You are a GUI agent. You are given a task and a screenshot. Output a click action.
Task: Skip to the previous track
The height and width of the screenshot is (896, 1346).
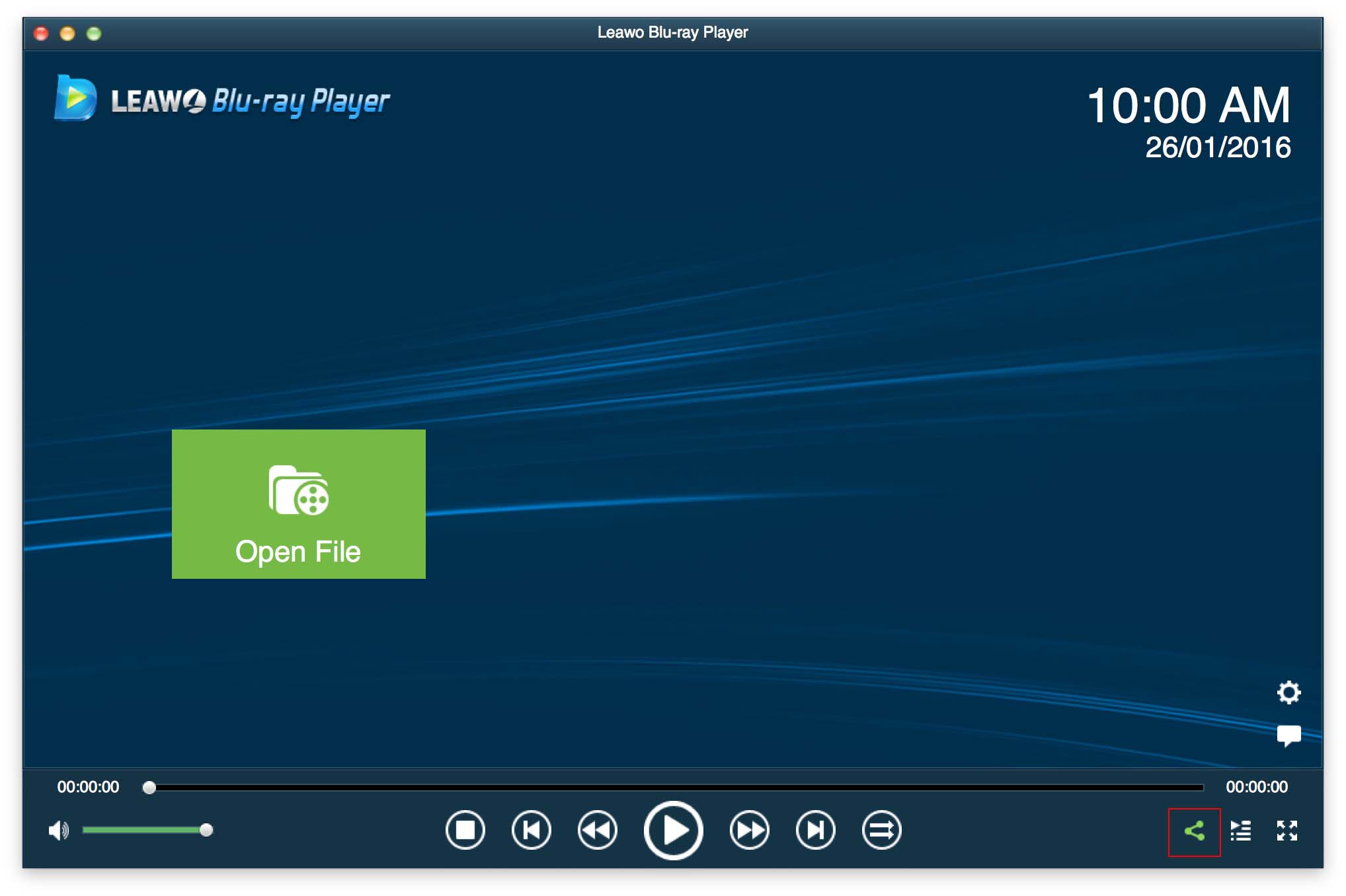tap(531, 830)
